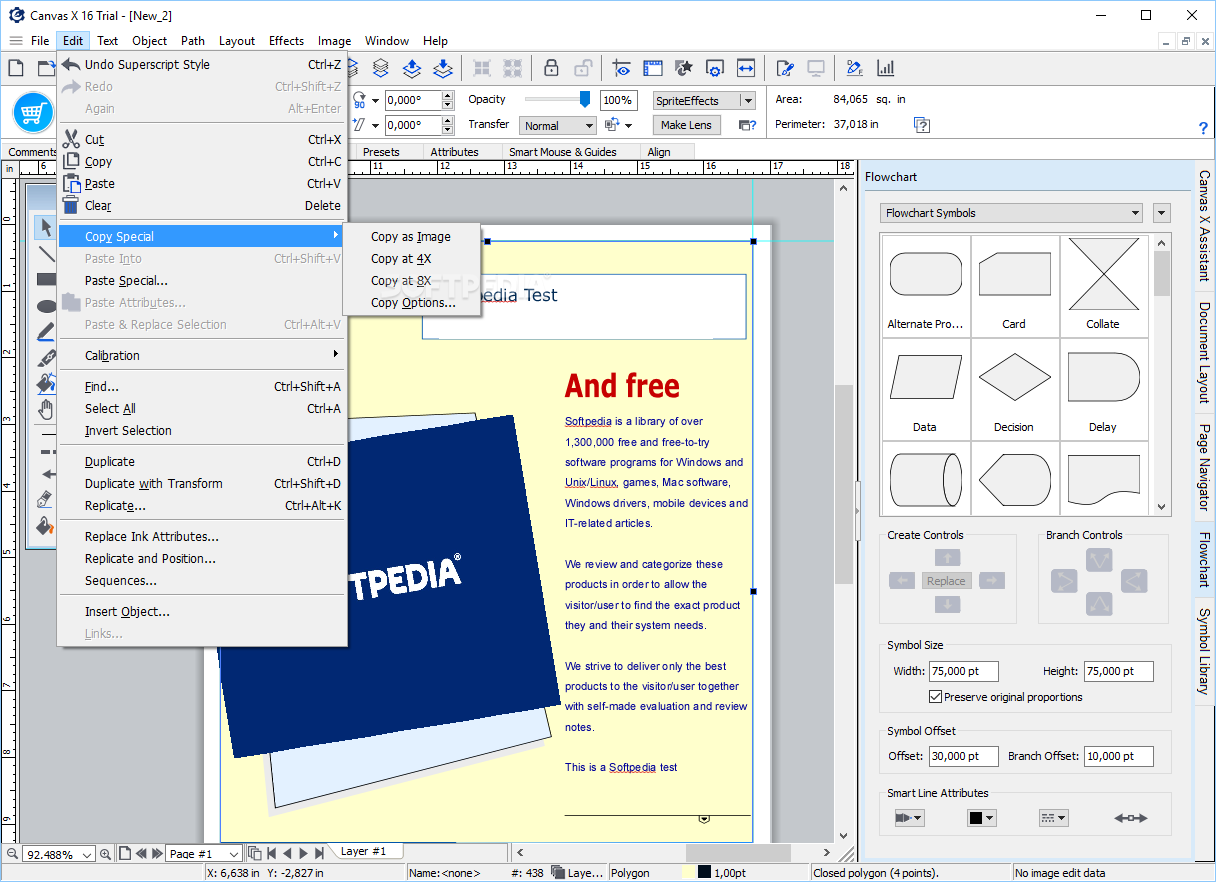
Task: Open the SpriteEffects dropdown
Action: tap(704, 101)
